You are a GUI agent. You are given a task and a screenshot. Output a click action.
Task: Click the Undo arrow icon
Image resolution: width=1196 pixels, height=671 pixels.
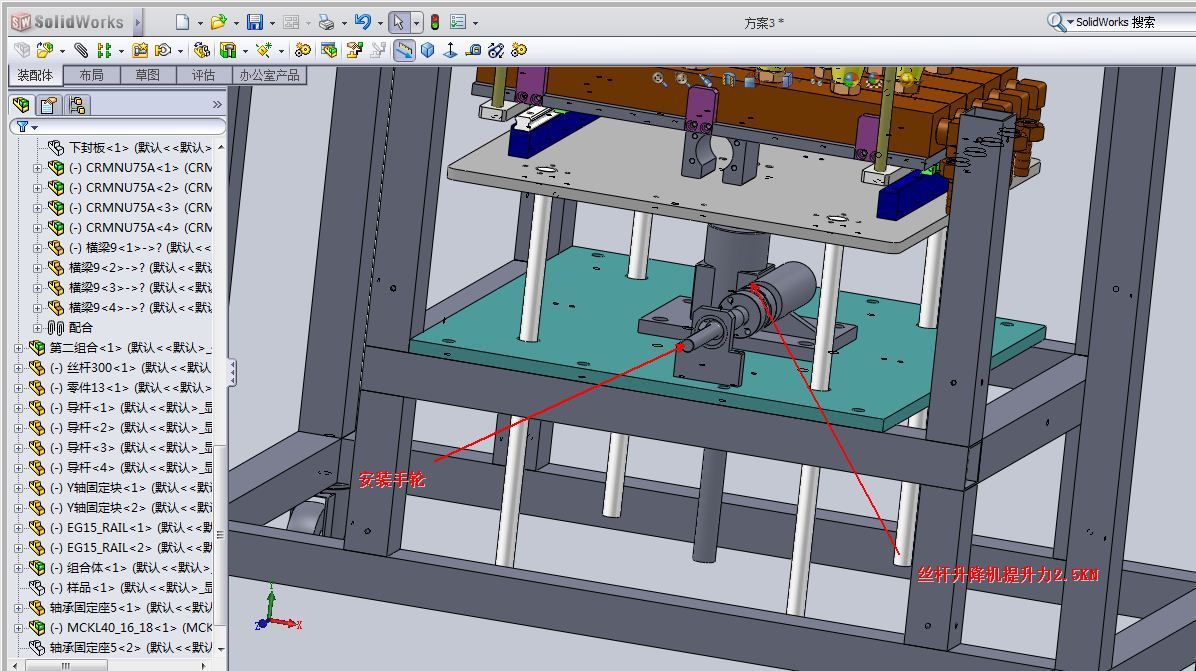pyautogui.click(x=362, y=22)
